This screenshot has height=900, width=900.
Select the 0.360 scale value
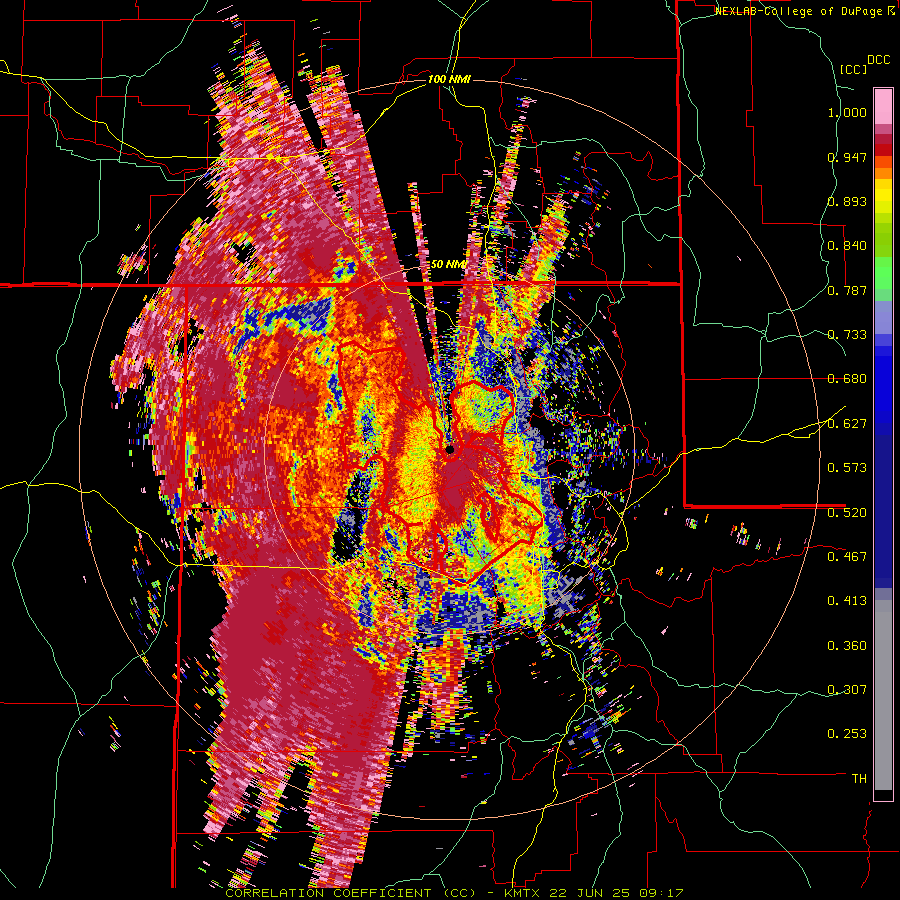click(x=847, y=646)
